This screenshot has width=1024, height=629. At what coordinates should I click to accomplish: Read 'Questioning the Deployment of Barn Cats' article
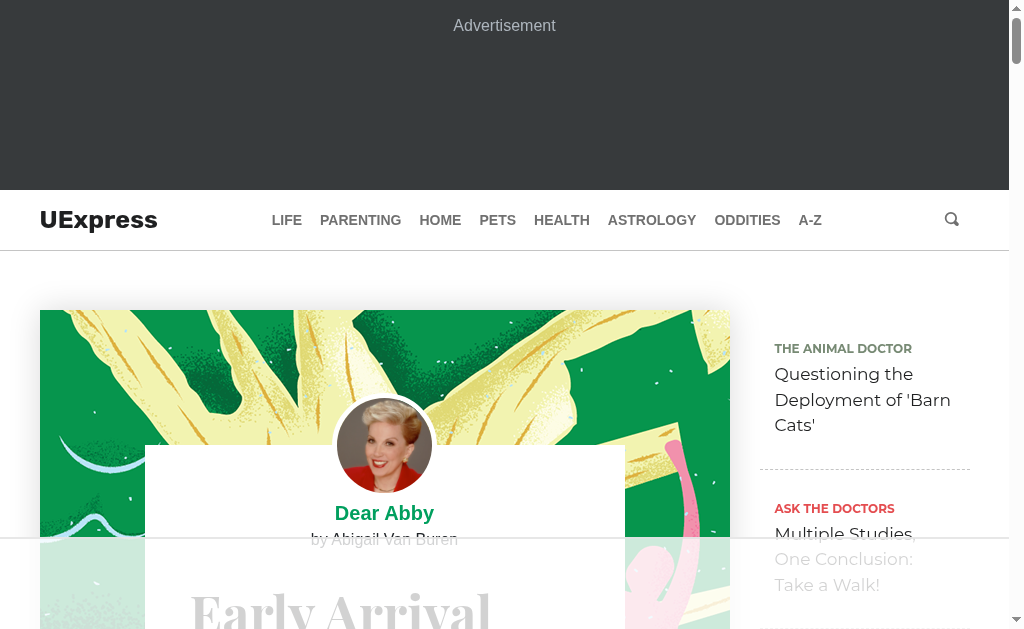[862, 400]
